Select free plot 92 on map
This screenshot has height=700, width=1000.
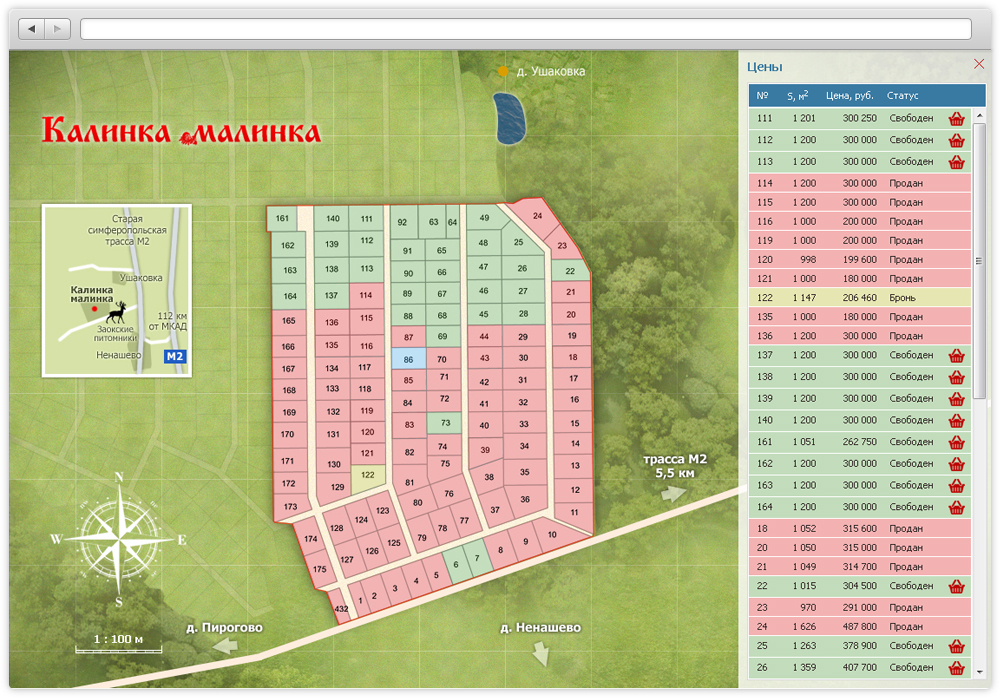(x=402, y=222)
